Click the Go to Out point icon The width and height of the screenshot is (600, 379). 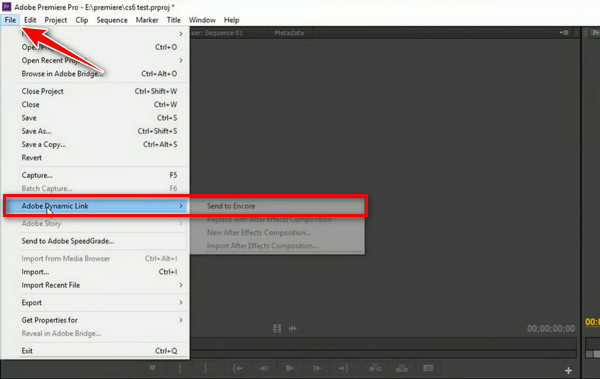(343, 368)
